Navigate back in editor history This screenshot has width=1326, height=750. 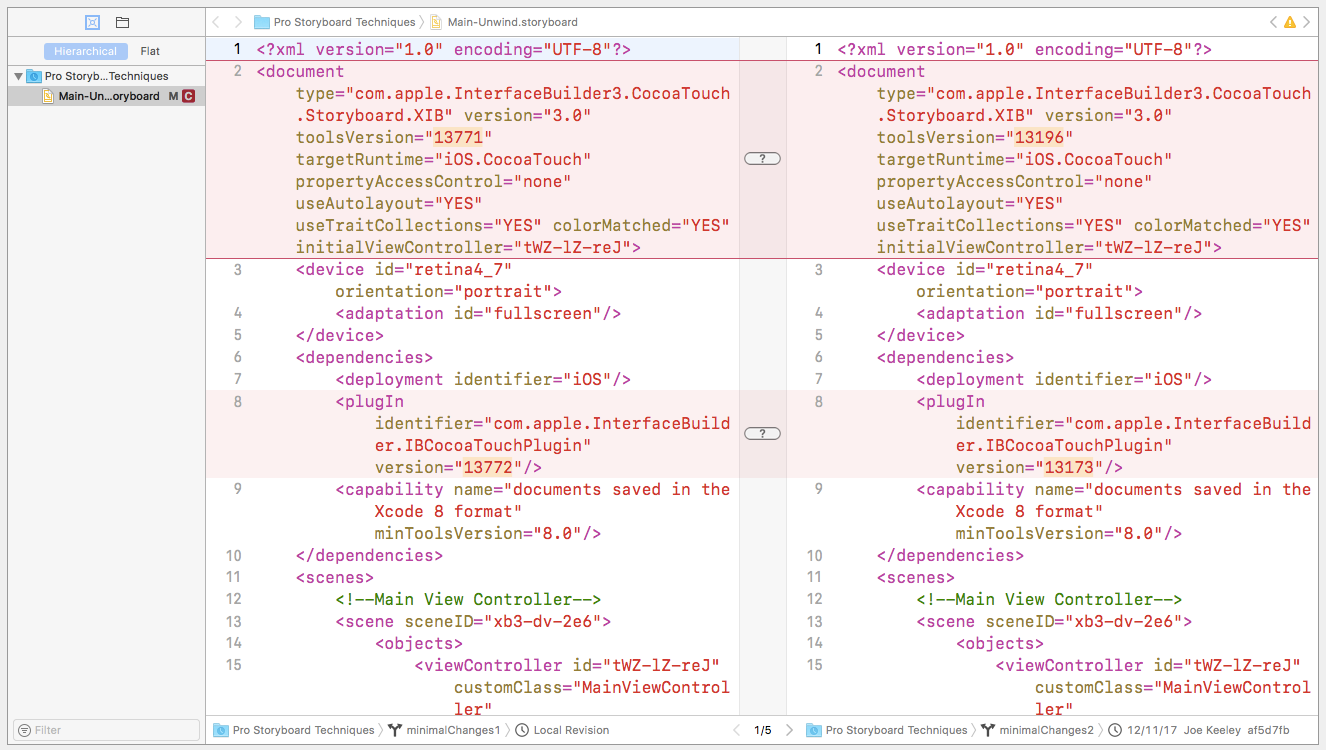[x=216, y=22]
